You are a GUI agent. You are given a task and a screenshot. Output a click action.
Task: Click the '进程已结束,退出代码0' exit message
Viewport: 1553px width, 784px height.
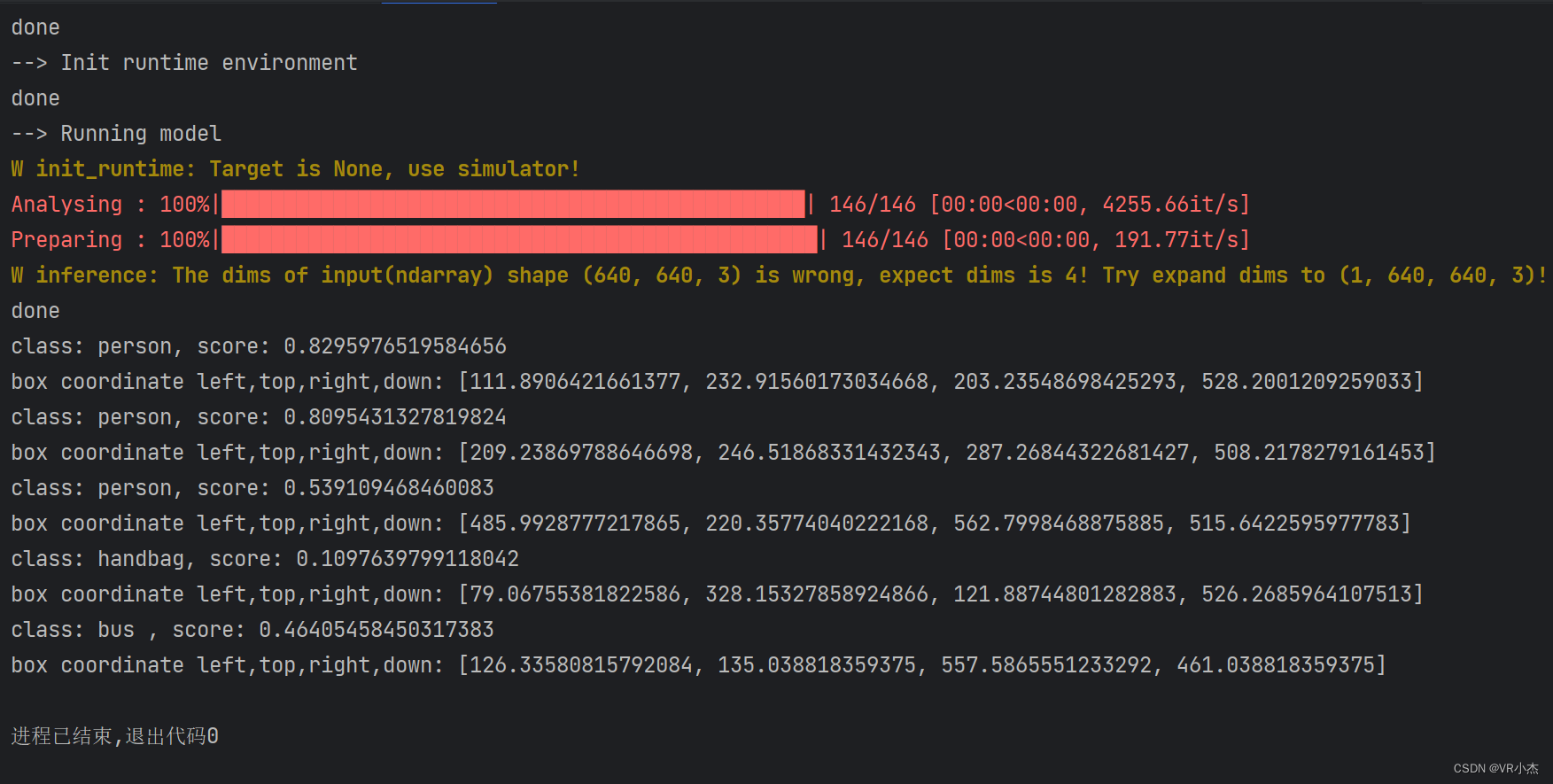[x=115, y=736]
